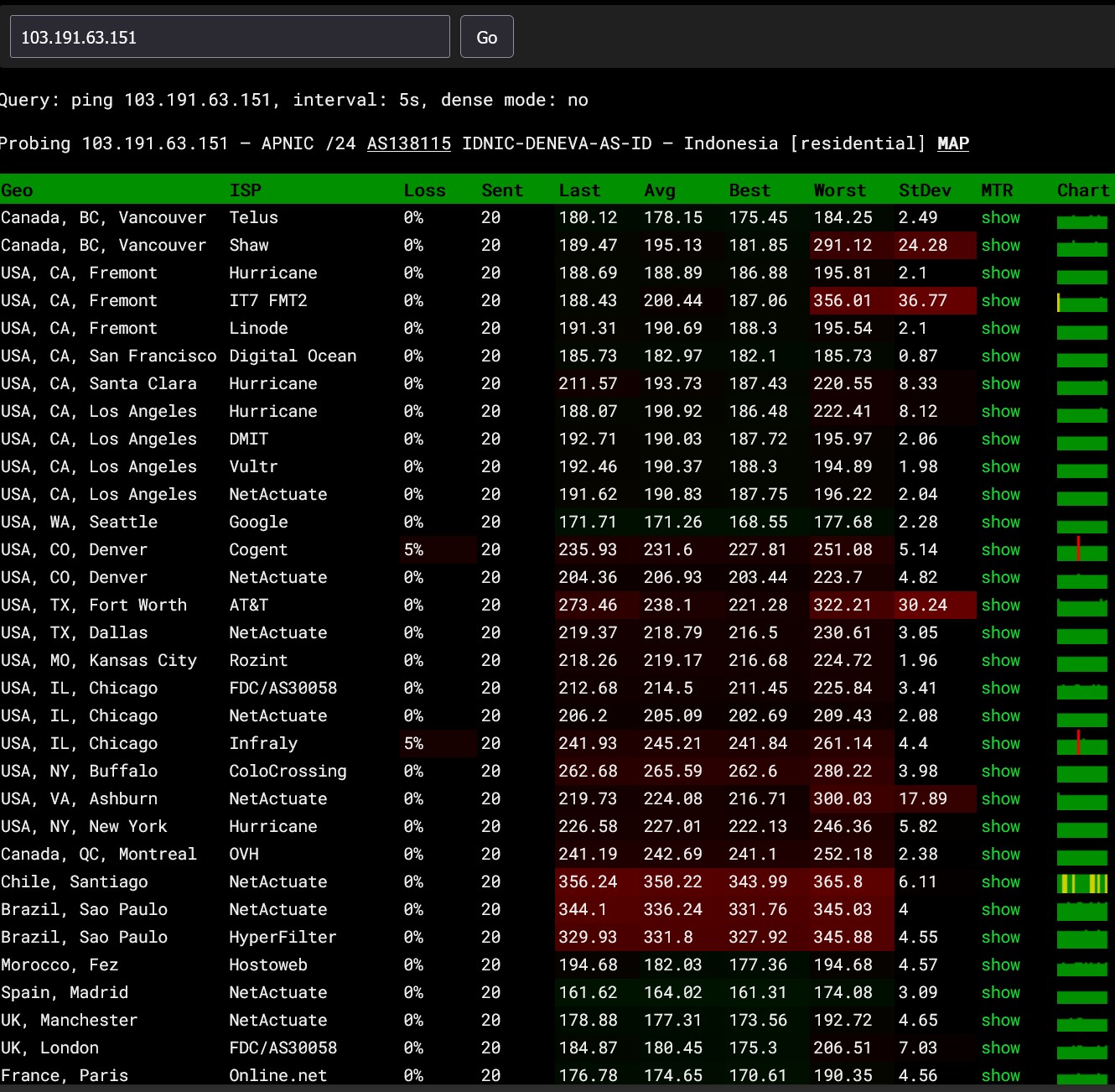Select the 5% loss cell for Cogent

coord(438,549)
